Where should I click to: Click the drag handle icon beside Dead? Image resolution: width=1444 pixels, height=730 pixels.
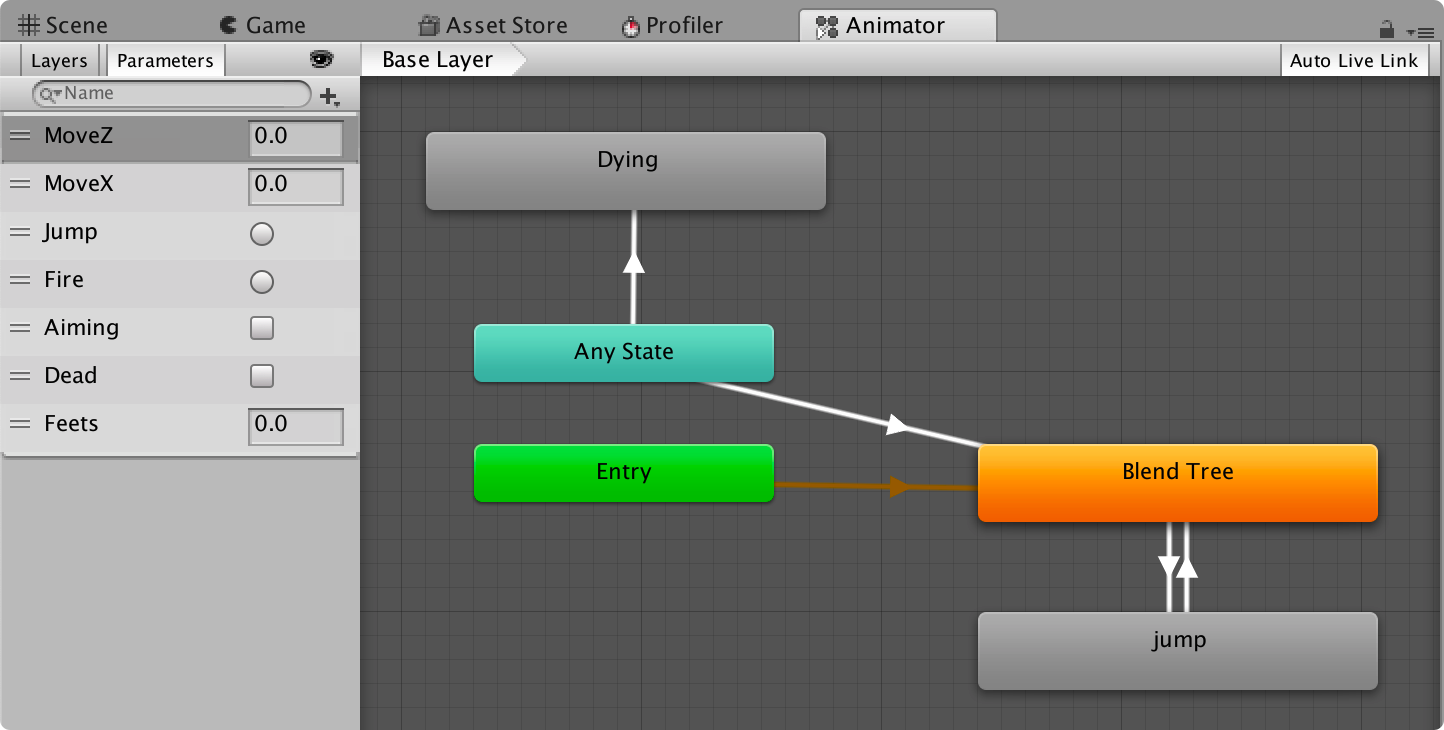point(20,376)
